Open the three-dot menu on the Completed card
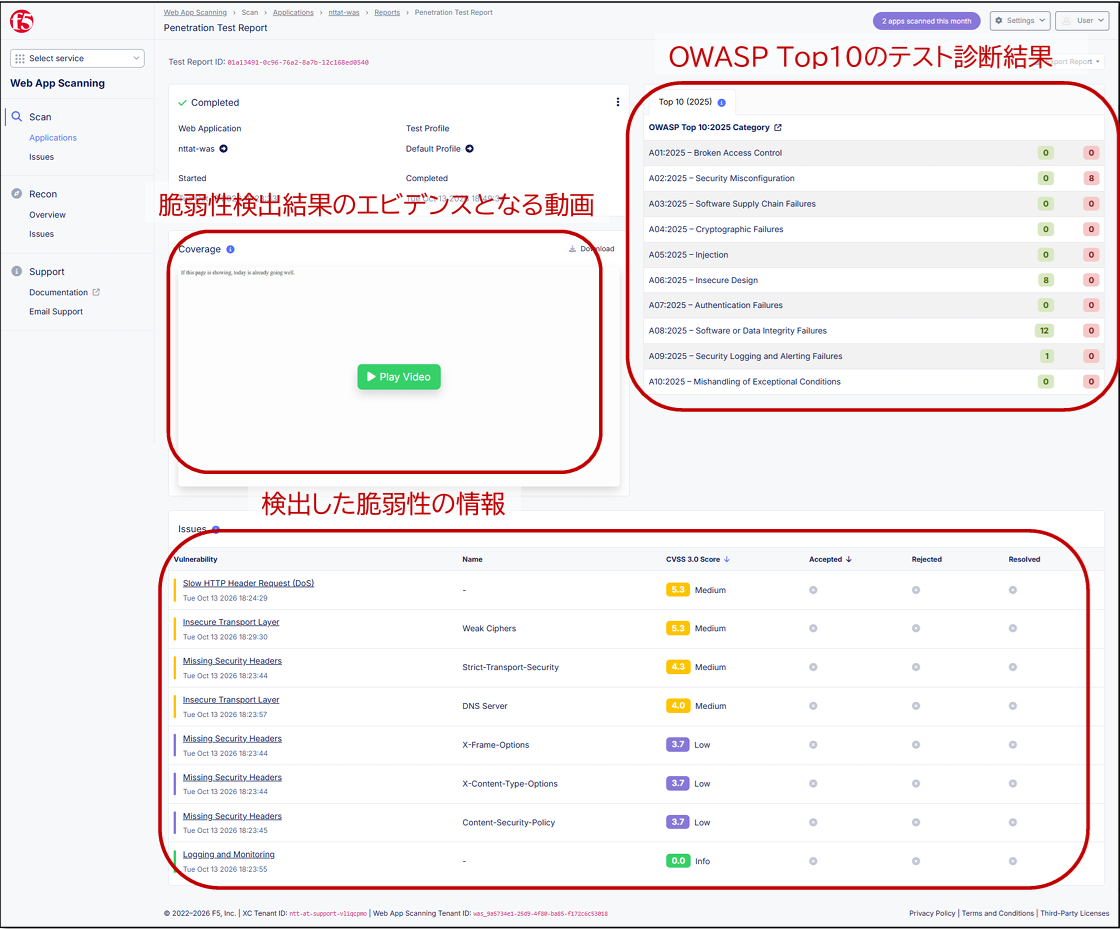Screen dimensions: 1120x929 (618, 102)
